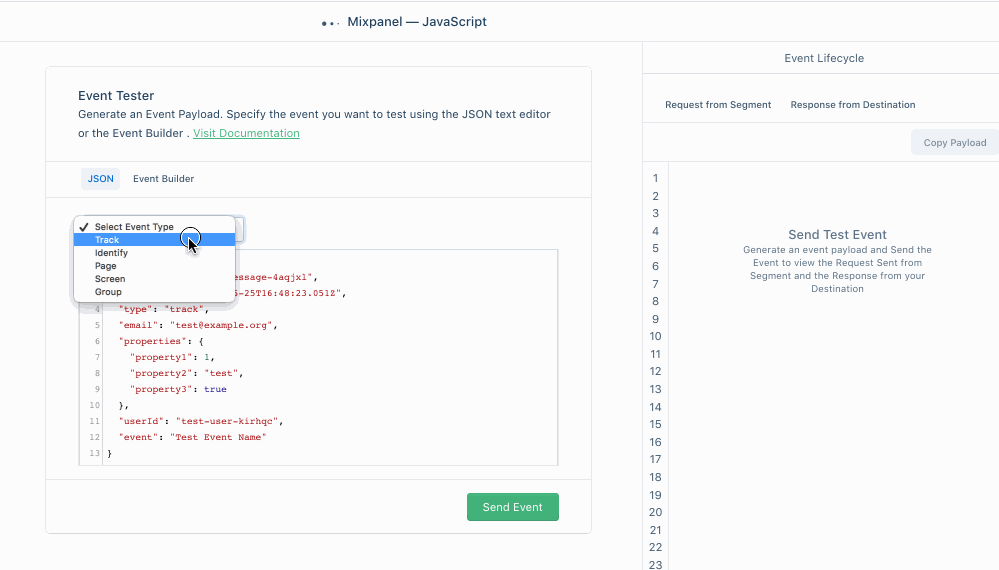Open the Visit Documentation link
Image resolution: width=999 pixels, height=570 pixels.
246,133
